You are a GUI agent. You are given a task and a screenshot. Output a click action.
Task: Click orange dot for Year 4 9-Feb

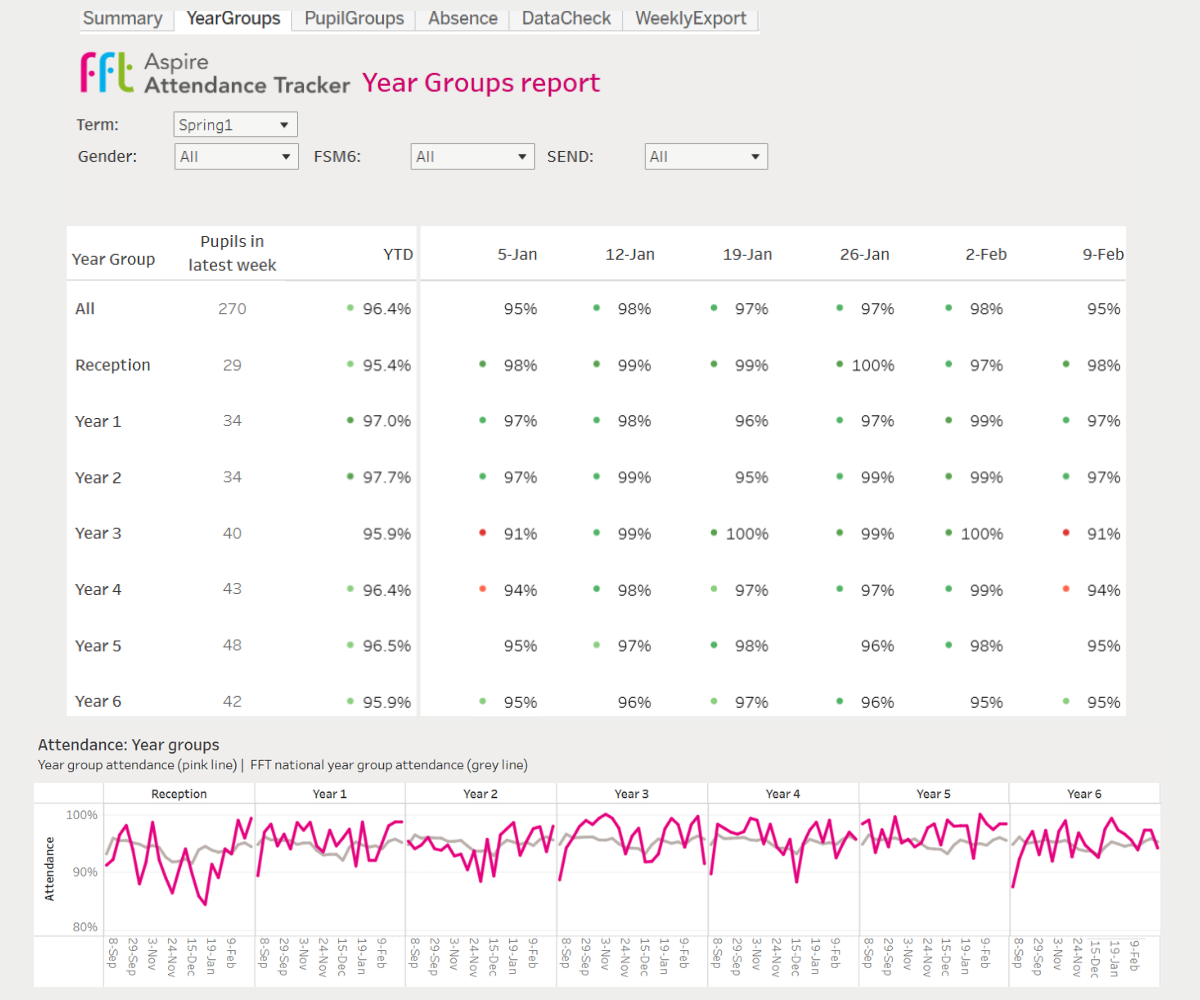pyautogui.click(x=1066, y=590)
